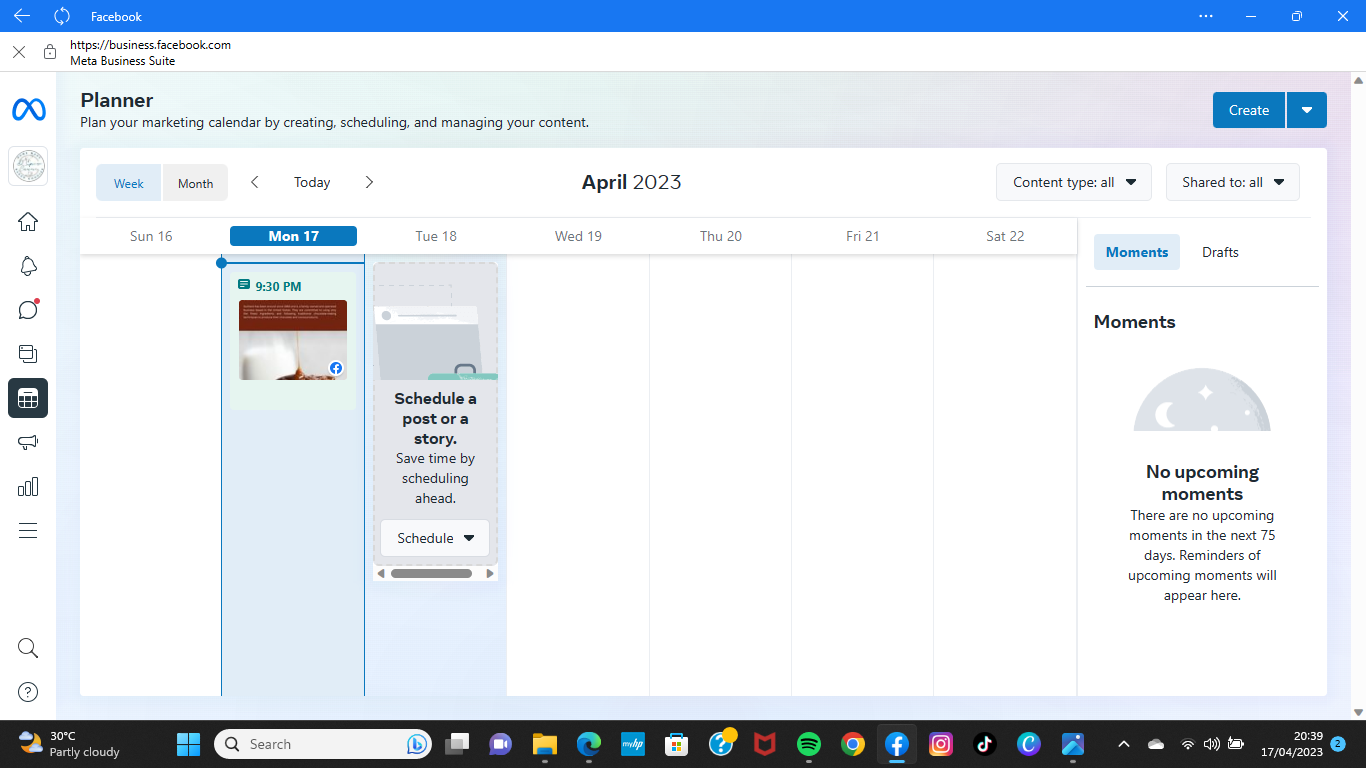
Task: Open Google Chrome from the taskbar
Action: pos(853,744)
